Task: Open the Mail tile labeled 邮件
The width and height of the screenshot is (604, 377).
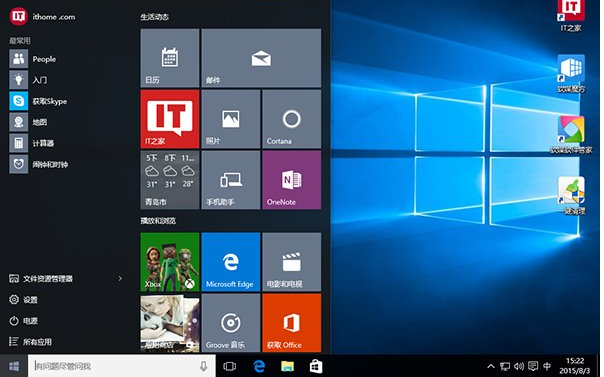Action: (x=261, y=58)
